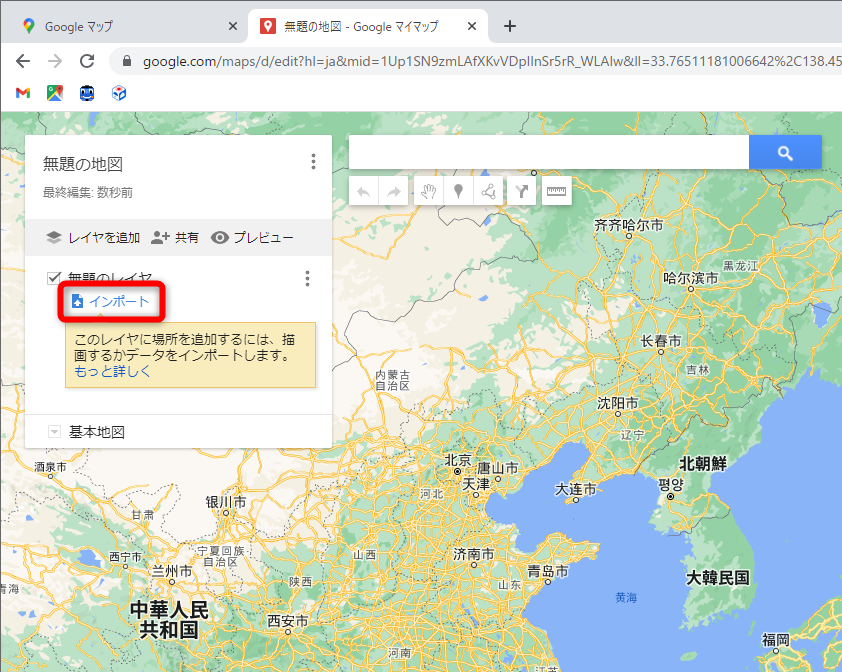Open Google Maps bookmark icon

(x=52, y=93)
